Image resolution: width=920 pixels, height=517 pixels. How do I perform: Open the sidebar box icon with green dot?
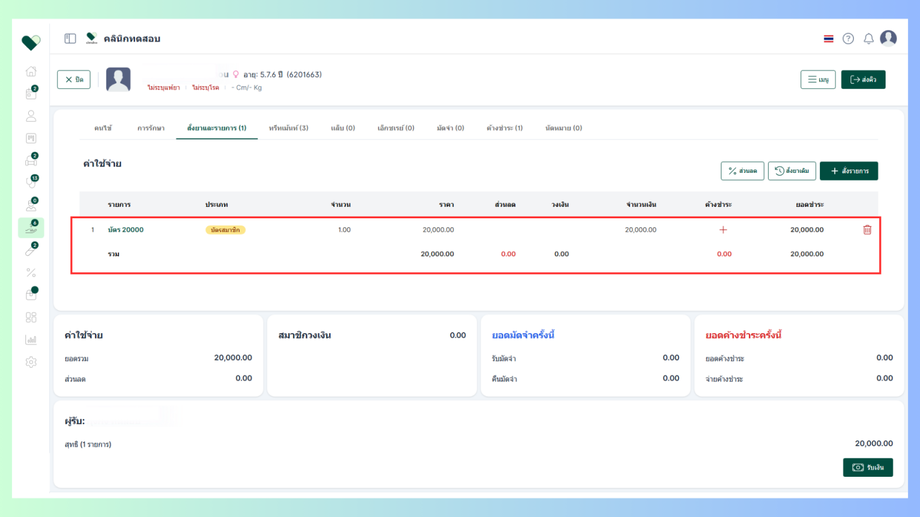click(x=31, y=295)
